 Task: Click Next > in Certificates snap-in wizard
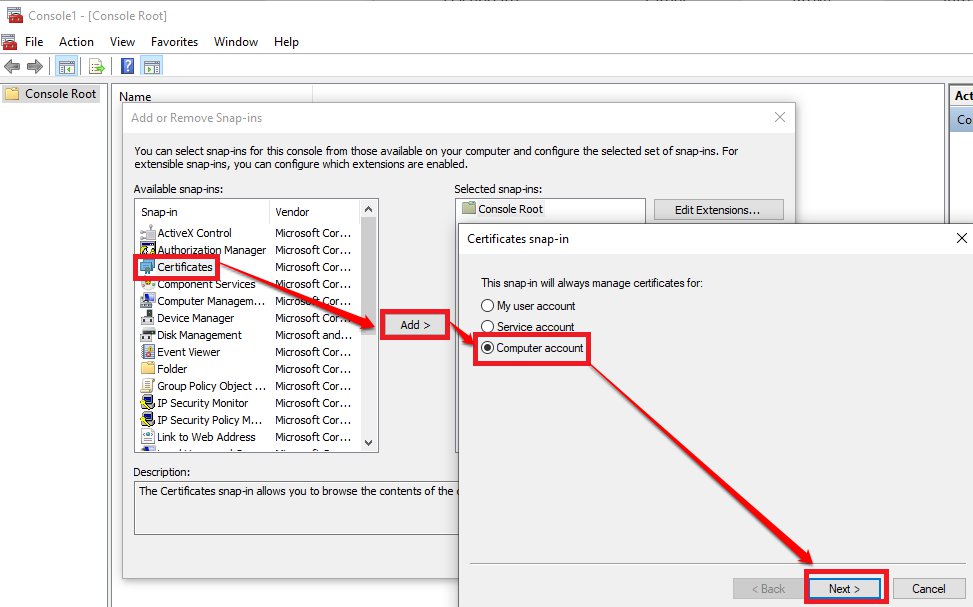(x=844, y=588)
